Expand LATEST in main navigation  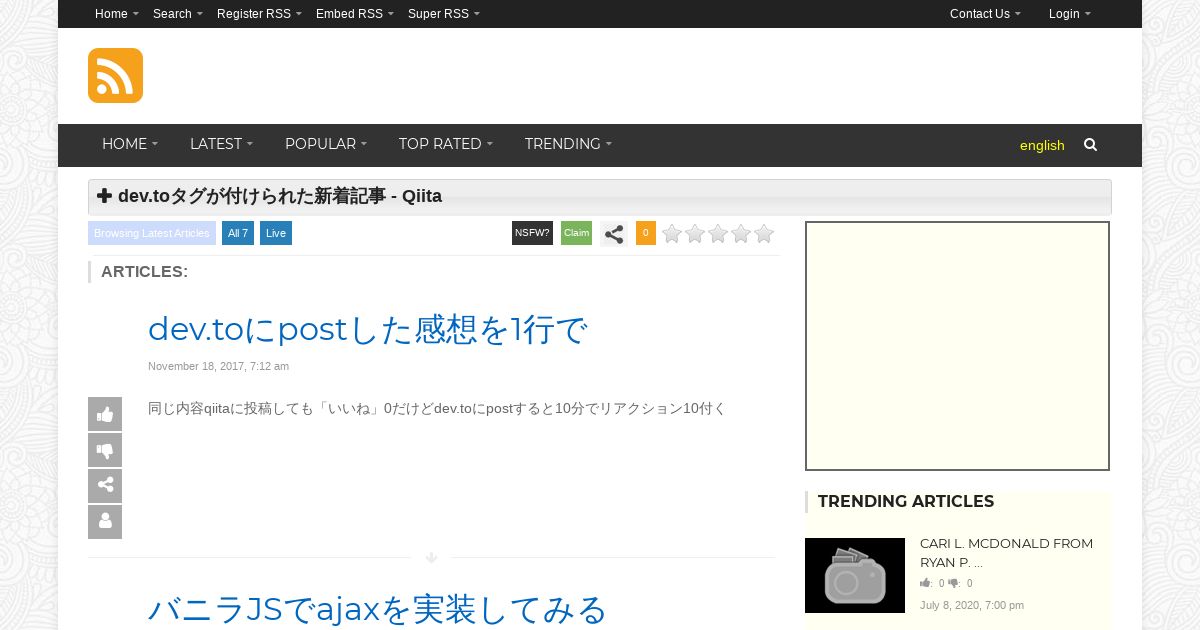(x=221, y=144)
